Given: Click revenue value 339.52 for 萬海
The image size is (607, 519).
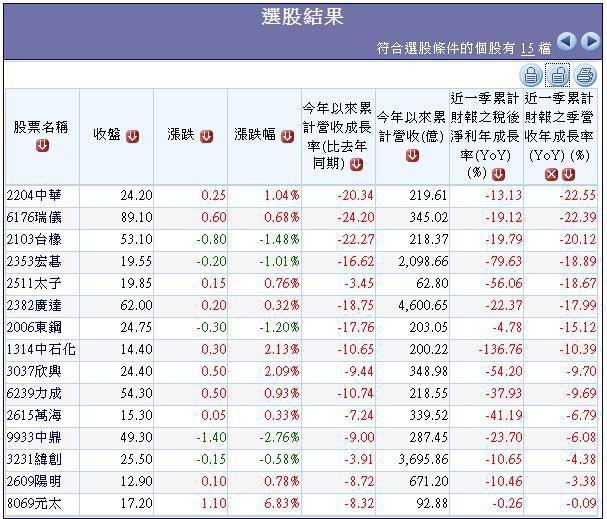Looking at the screenshot, I should tap(429, 416).
